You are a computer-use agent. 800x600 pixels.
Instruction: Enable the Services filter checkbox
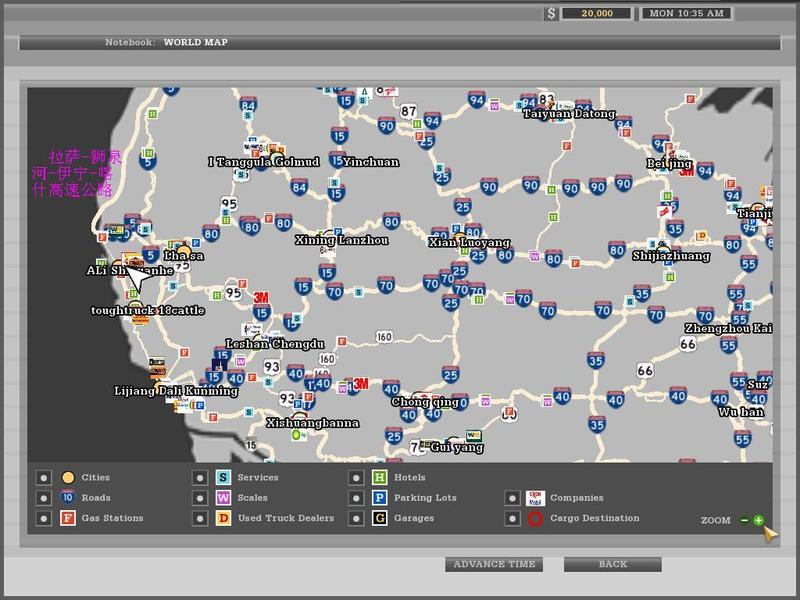click(200, 478)
